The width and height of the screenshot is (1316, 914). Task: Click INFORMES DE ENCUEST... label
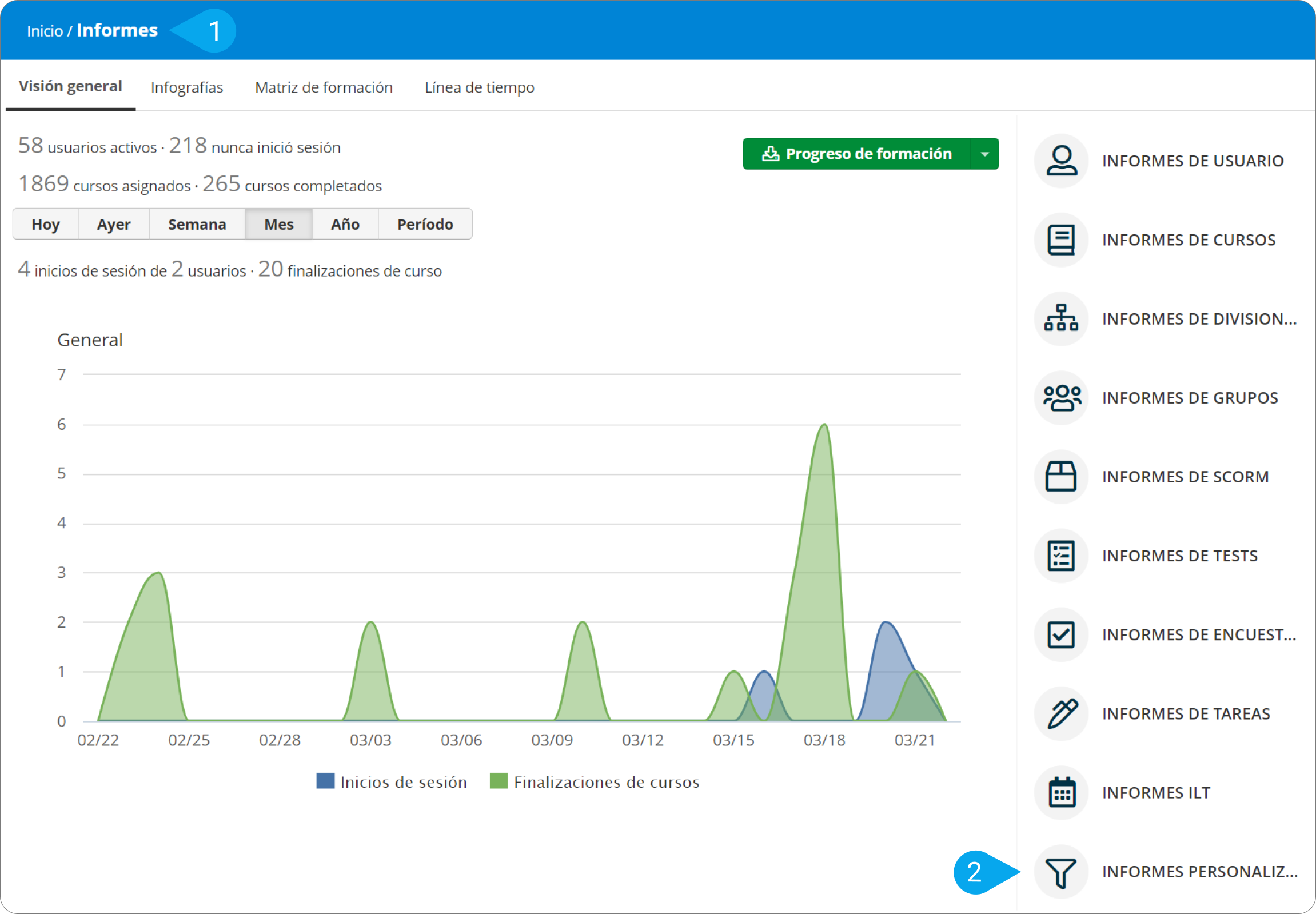(1199, 635)
